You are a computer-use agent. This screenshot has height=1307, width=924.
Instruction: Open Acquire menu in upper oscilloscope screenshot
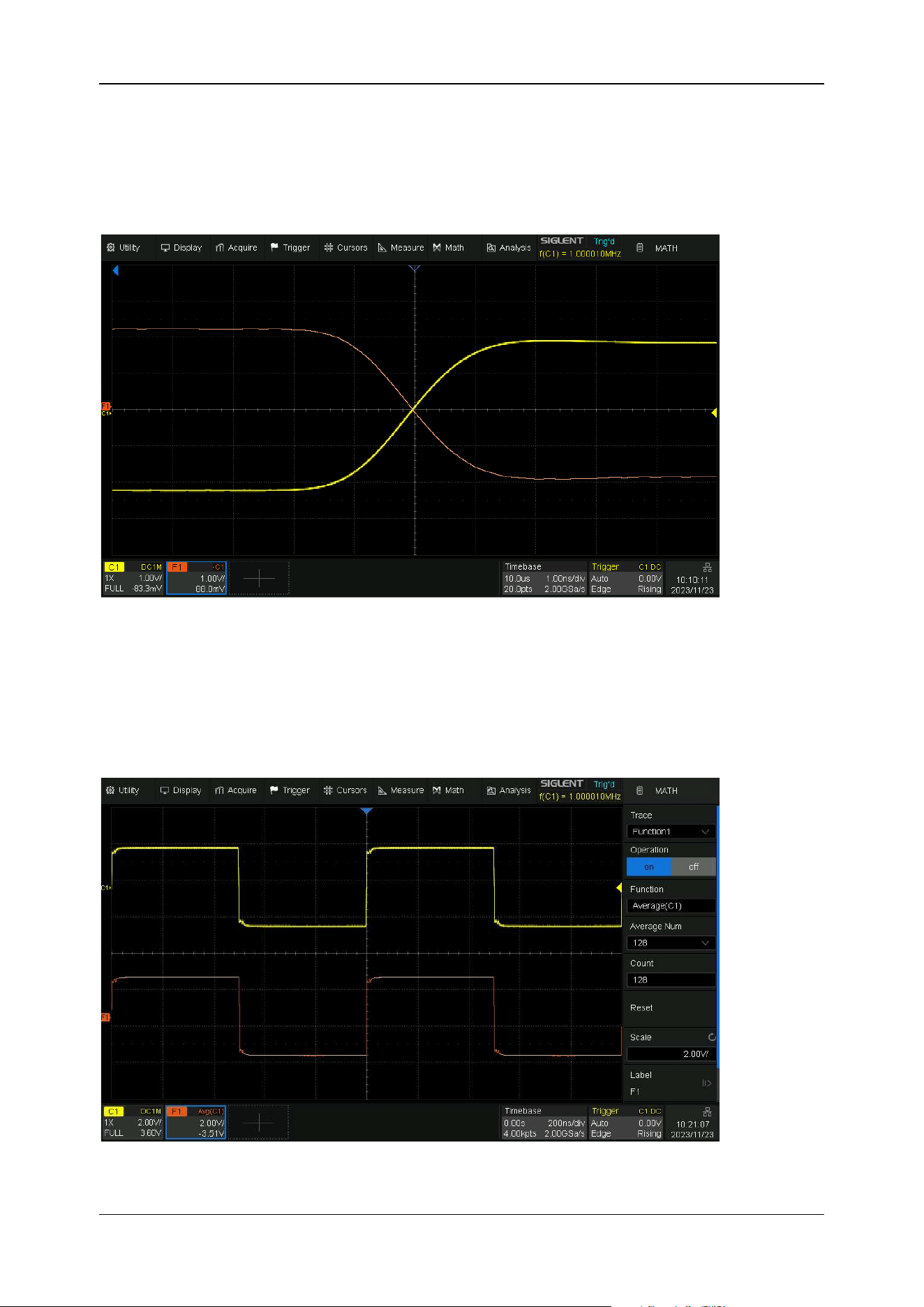click(237, 248)
